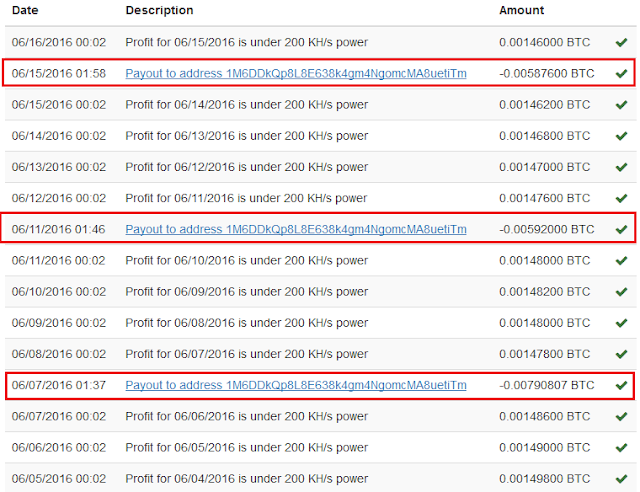Select date 06/05/2016 00:02
The width and height of the screenshot is (640, 492).
(x=59, y=479)
